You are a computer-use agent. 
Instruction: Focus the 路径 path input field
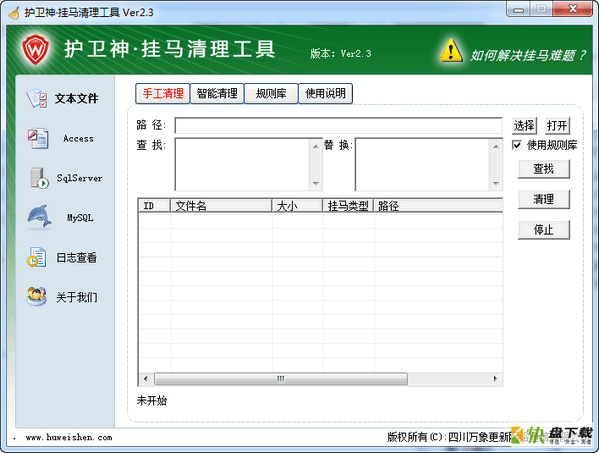pos(338,126)
